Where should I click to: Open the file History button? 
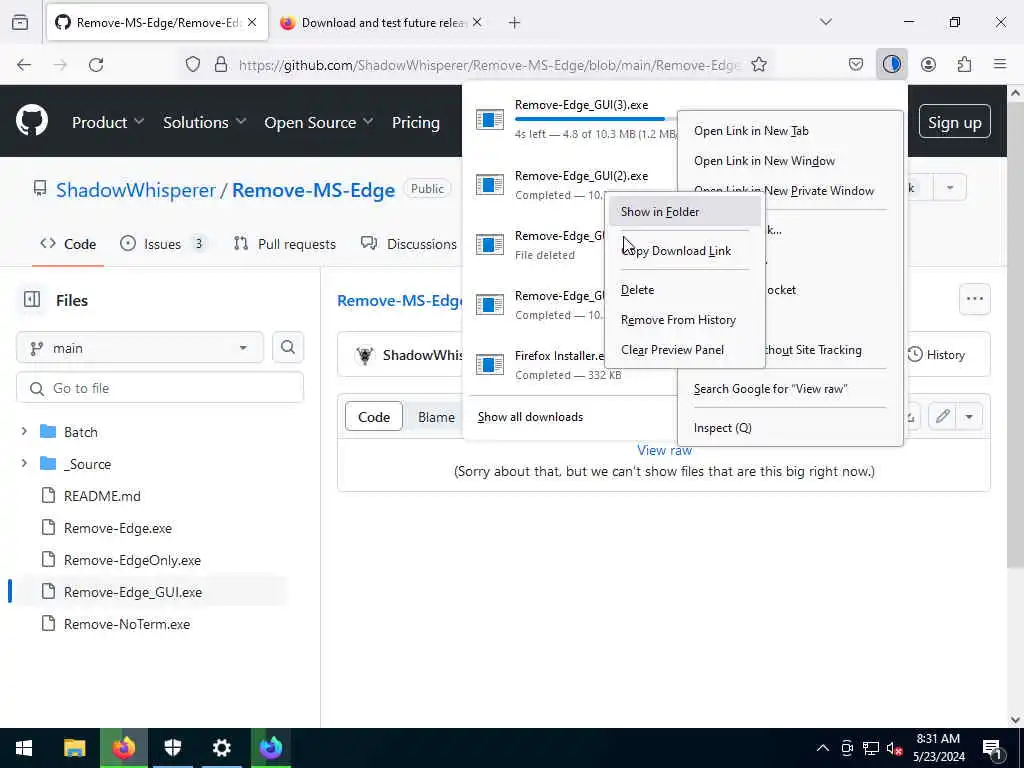point(936,355)
